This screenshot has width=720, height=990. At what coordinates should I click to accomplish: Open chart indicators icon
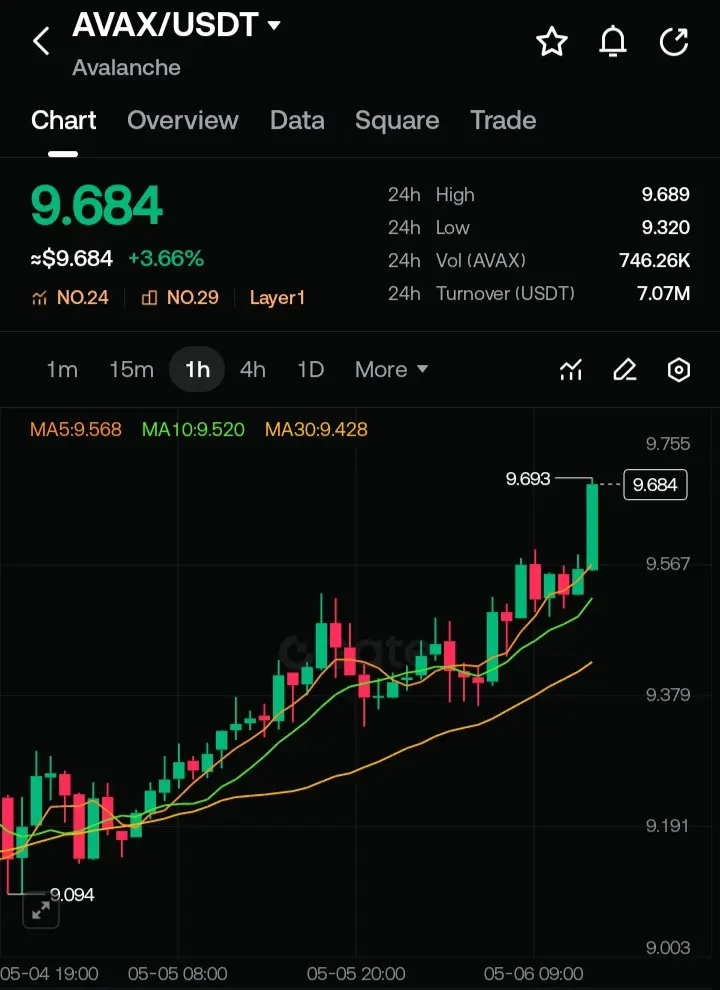pyautogui.click(x=570, y=369)
